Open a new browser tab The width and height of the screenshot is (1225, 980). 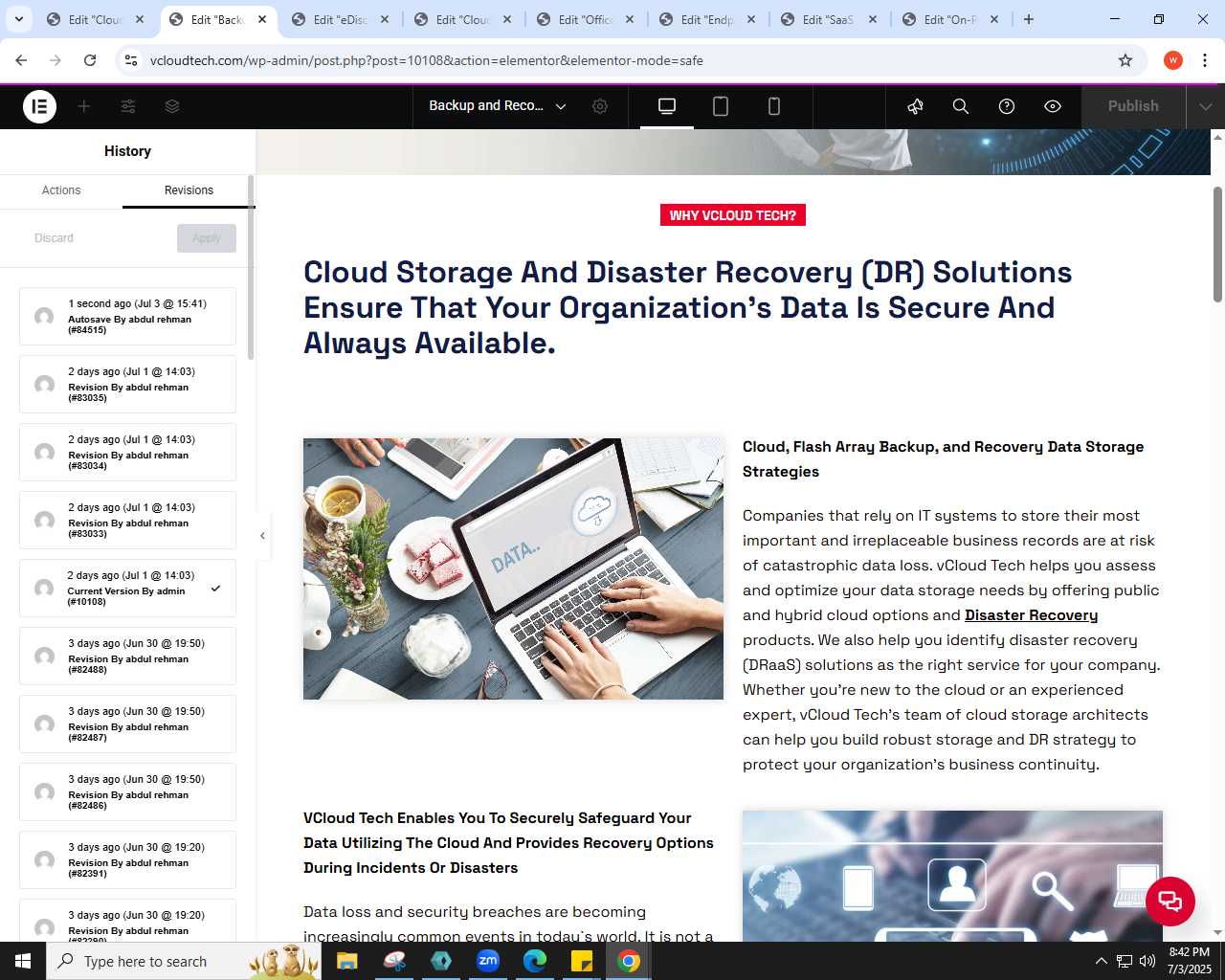[x=1029, y=19]
